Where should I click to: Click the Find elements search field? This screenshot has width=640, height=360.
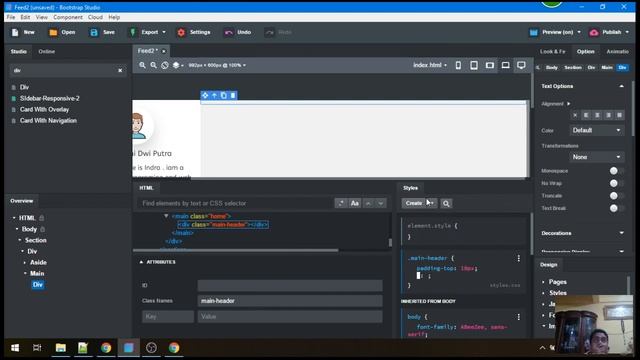235,203
